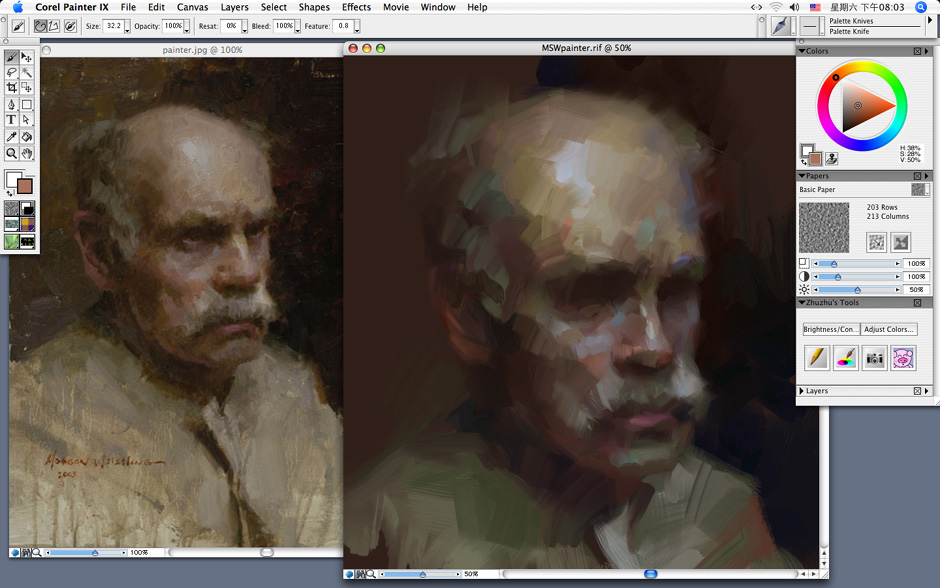Select the Grabber hand tool
Screen dimensions: 940x588
(27, 153)
